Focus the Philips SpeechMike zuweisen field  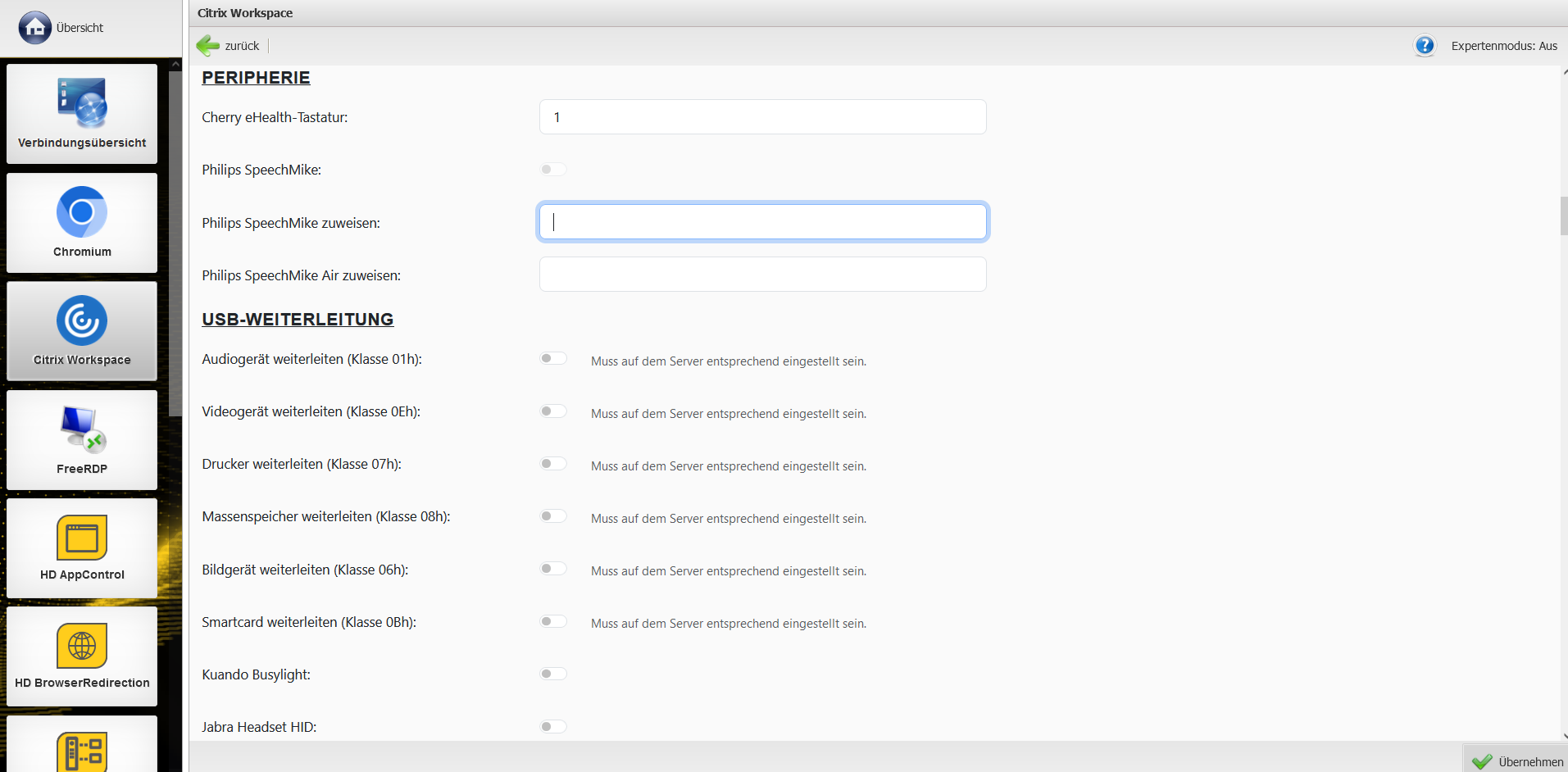click(x=762, y=222)
